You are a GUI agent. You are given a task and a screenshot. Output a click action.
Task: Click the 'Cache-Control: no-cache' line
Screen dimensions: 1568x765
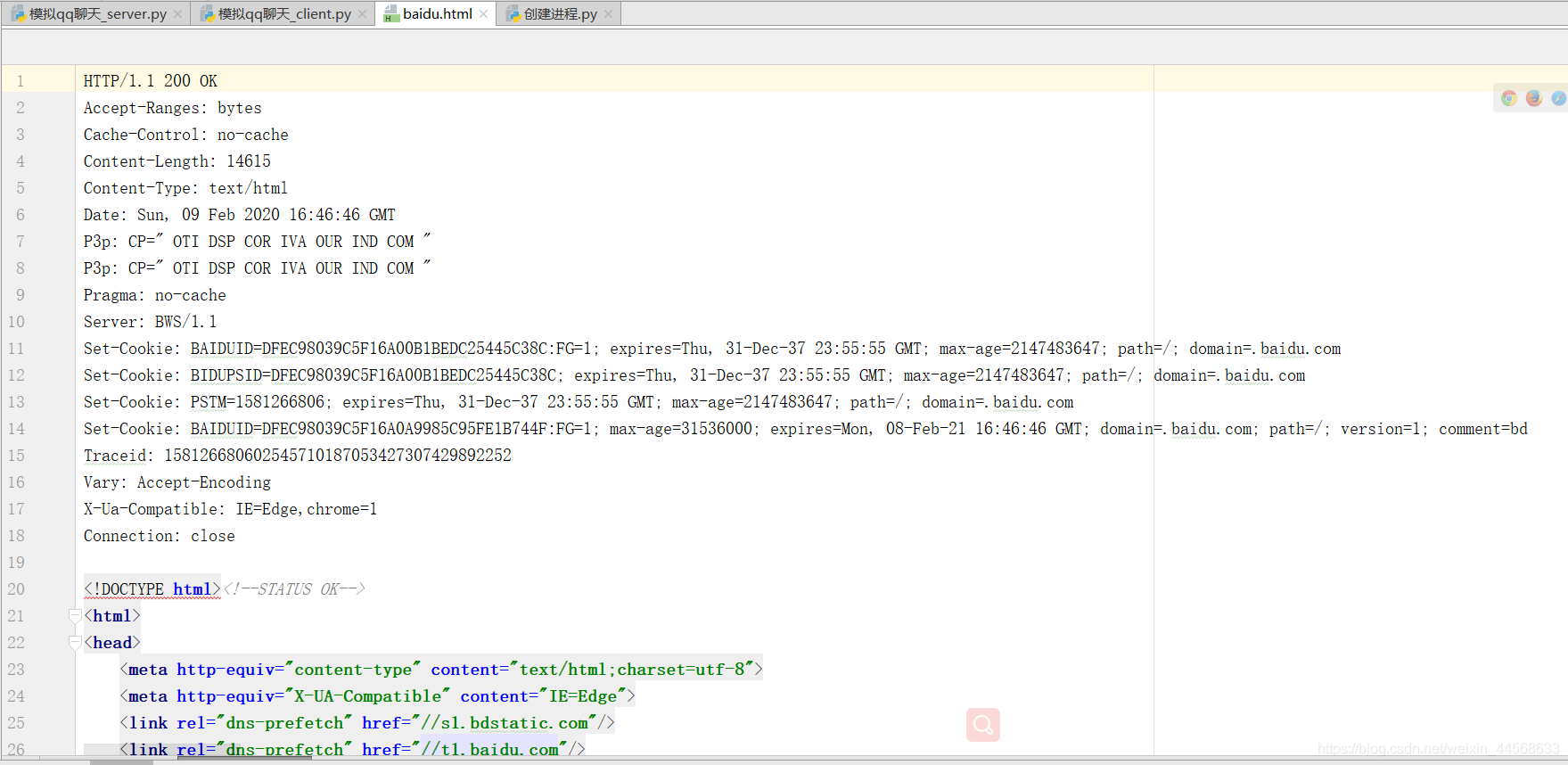pyautogui.click(x=186, y=135)
